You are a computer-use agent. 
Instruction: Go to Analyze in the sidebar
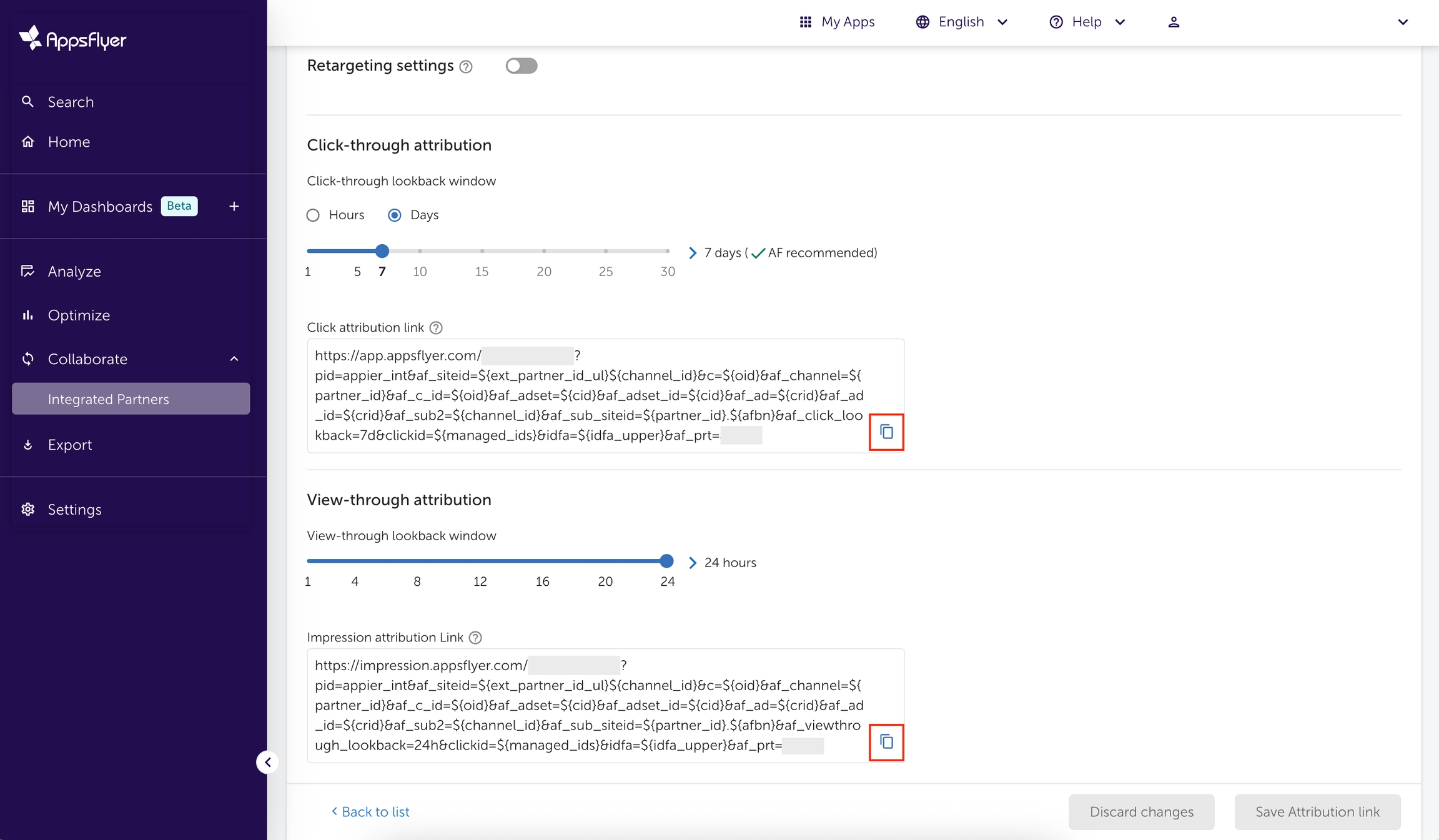[74, 272]
